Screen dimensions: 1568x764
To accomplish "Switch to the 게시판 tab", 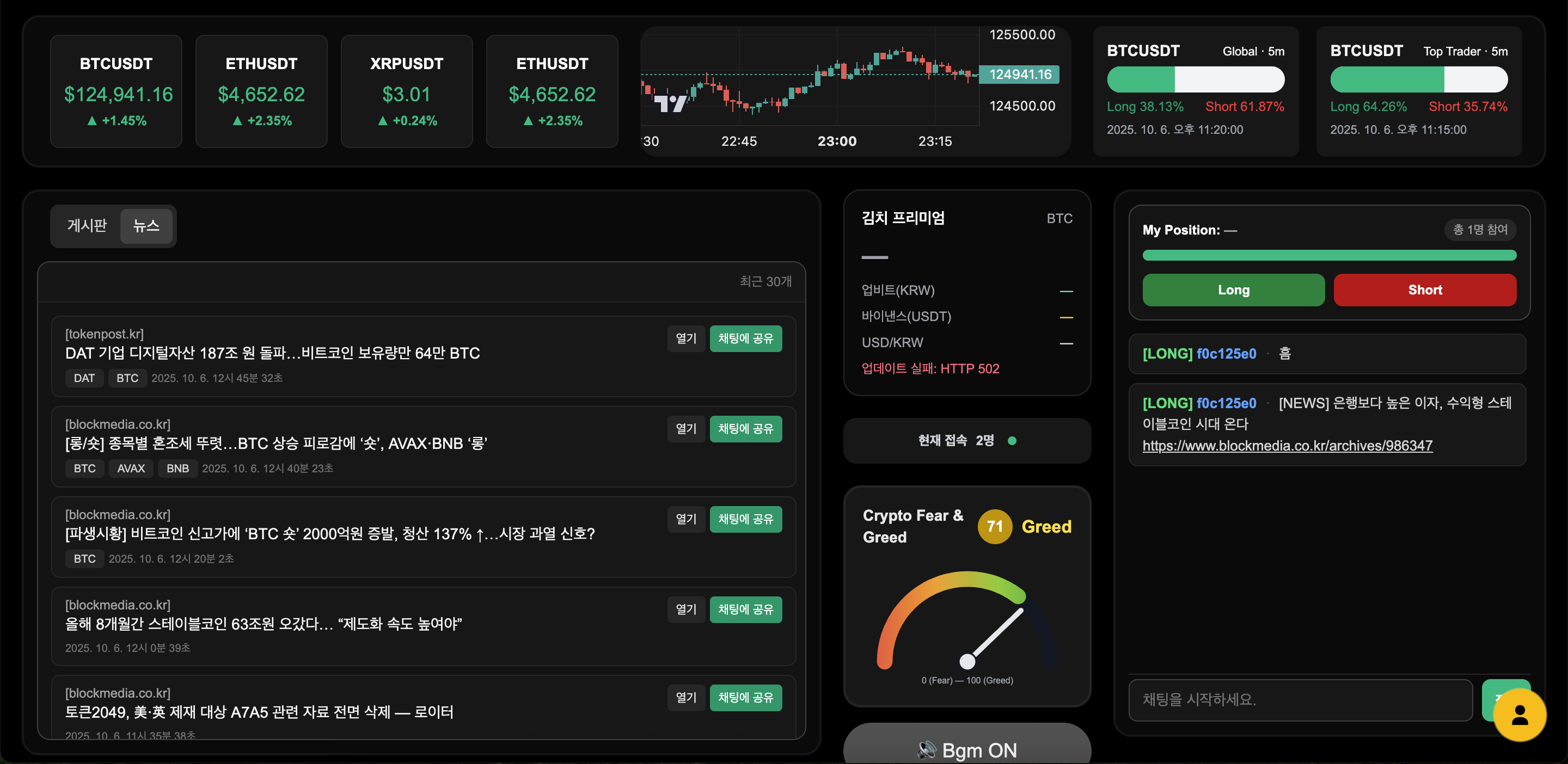I will (x=87, y=226).
